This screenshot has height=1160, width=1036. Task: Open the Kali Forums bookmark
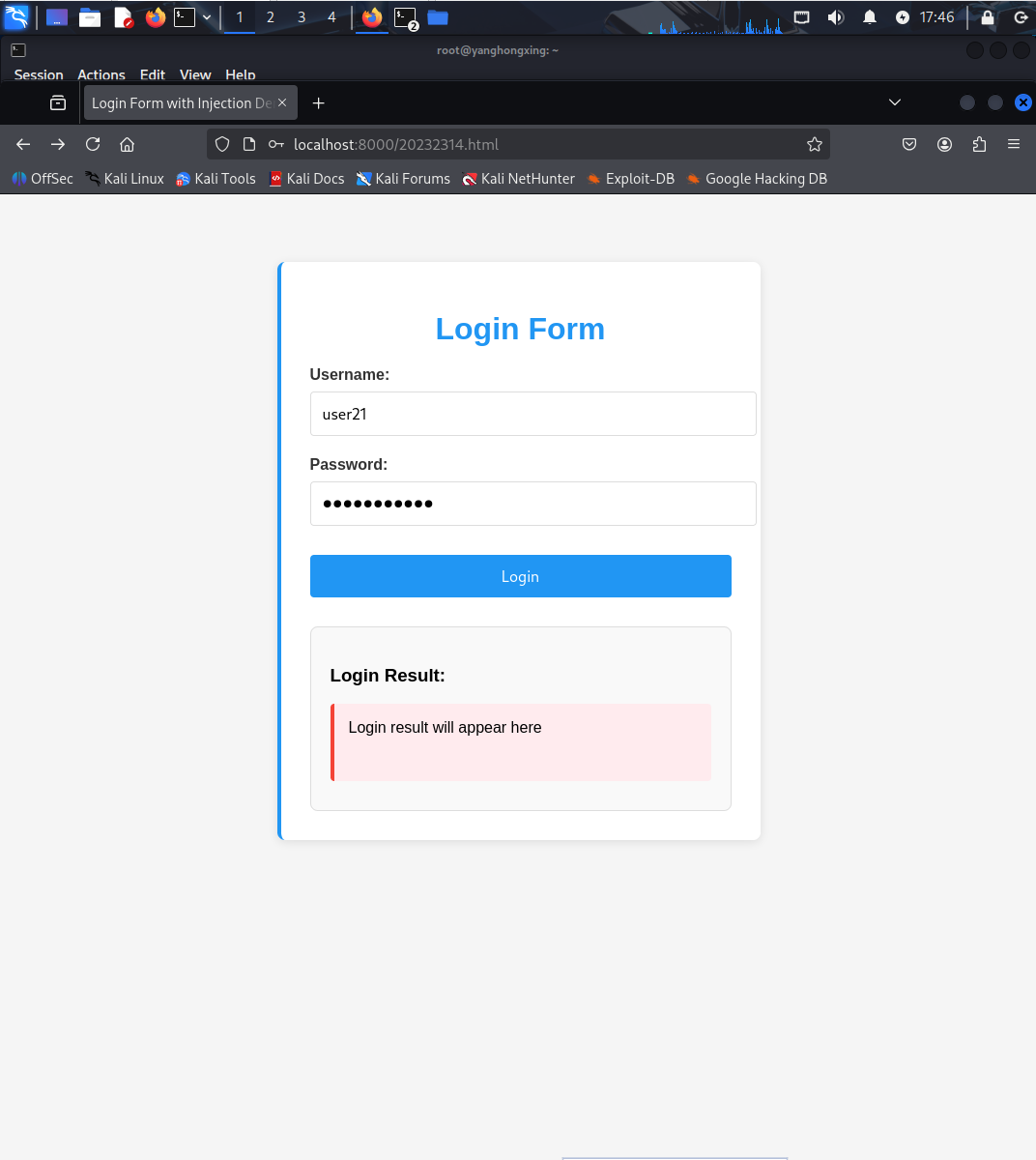coord(403,179)
